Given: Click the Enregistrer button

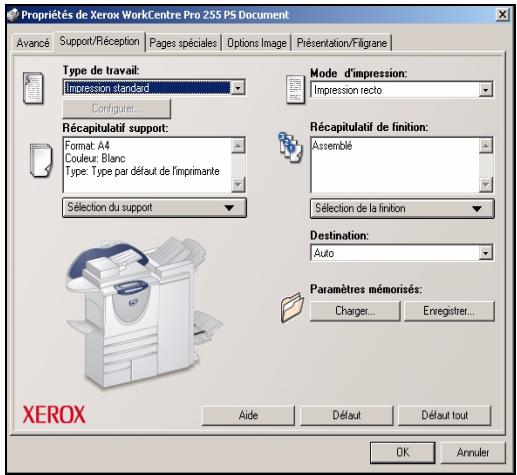Looking at the screenshot, I should pos(449,311).
